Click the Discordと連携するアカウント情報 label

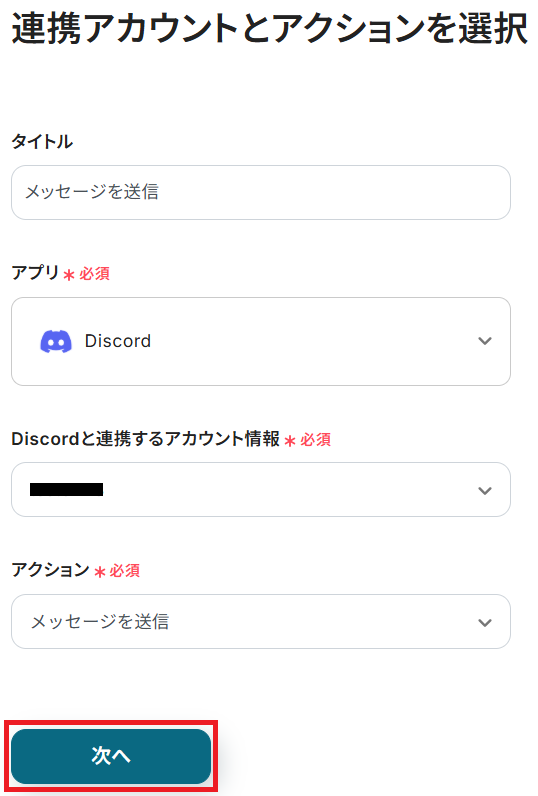click(146, 439)
